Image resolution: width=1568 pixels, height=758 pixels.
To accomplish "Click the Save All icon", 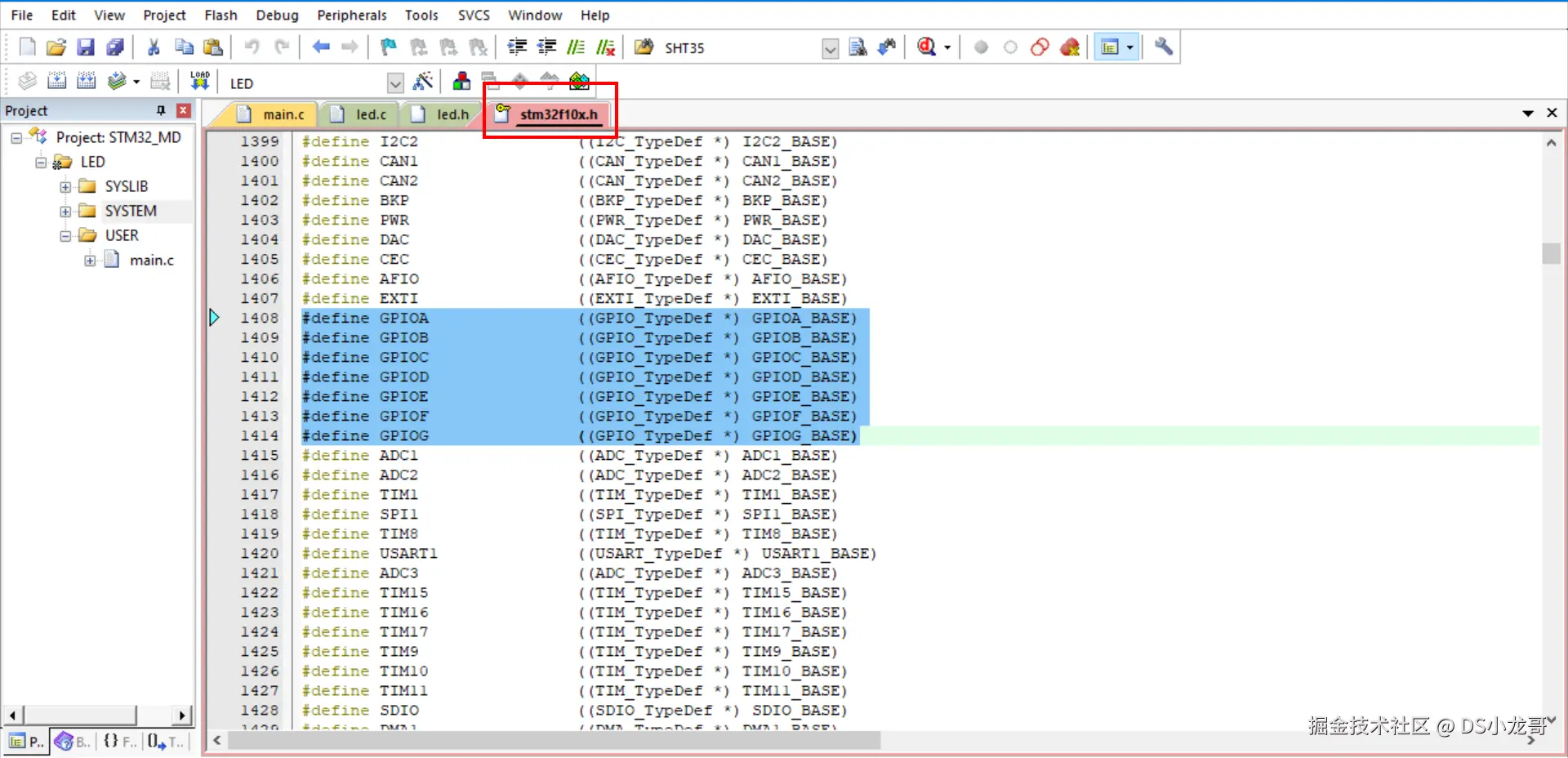I will [x=115, y=47].
